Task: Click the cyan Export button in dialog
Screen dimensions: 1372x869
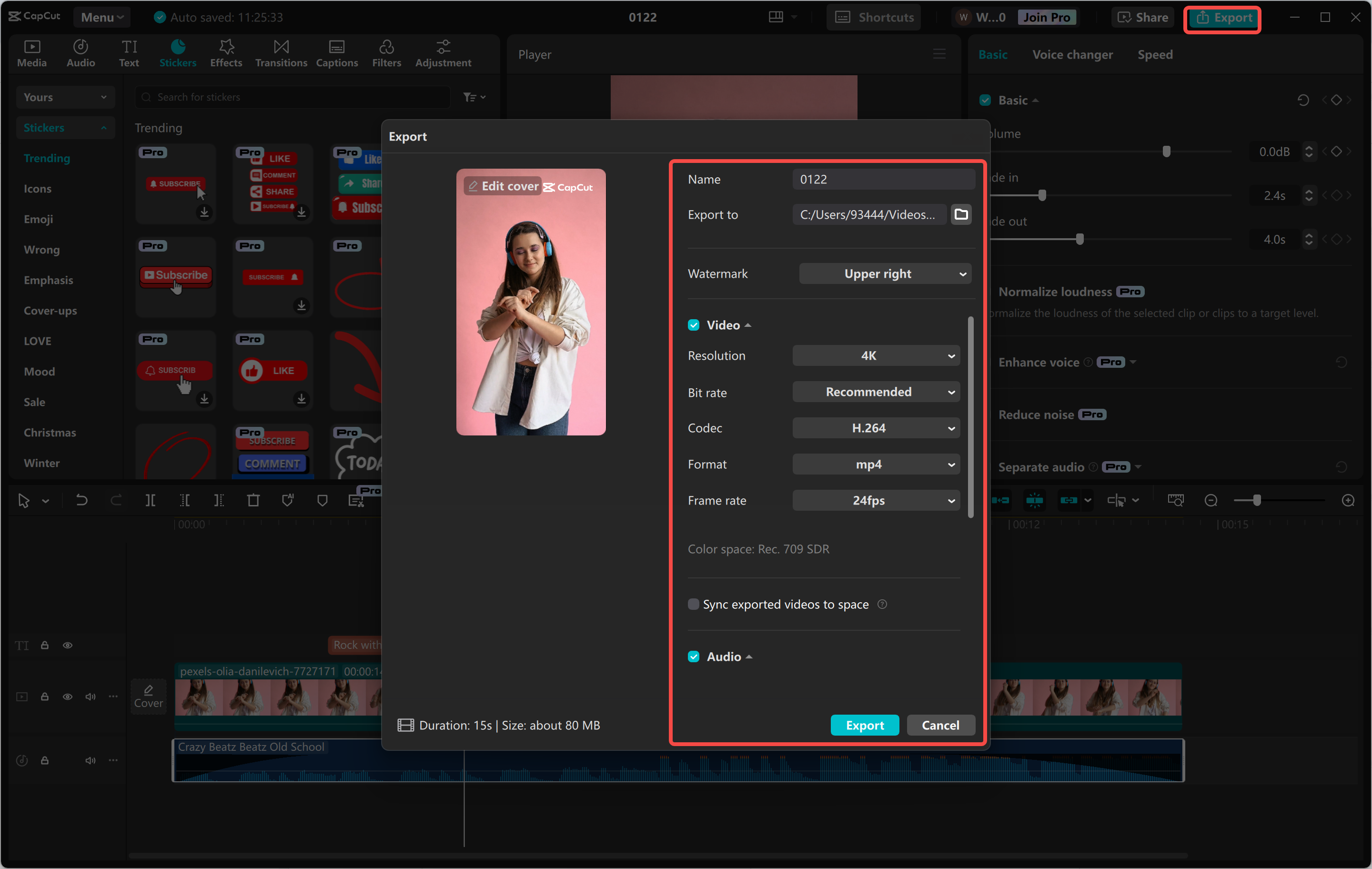Action: tap(864, 725)
